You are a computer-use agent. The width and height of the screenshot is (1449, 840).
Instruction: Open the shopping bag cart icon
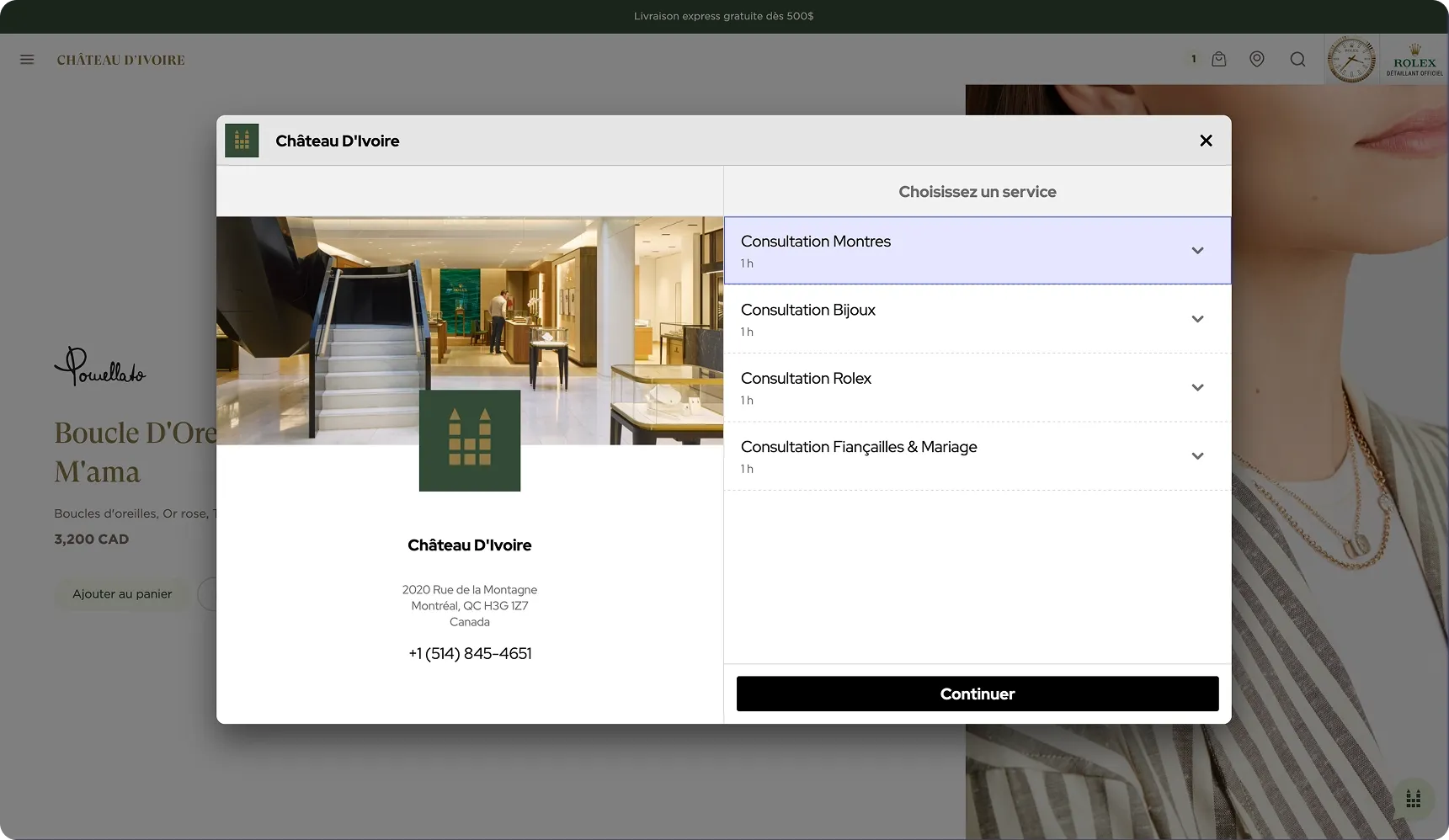[x=1218, y=59]
